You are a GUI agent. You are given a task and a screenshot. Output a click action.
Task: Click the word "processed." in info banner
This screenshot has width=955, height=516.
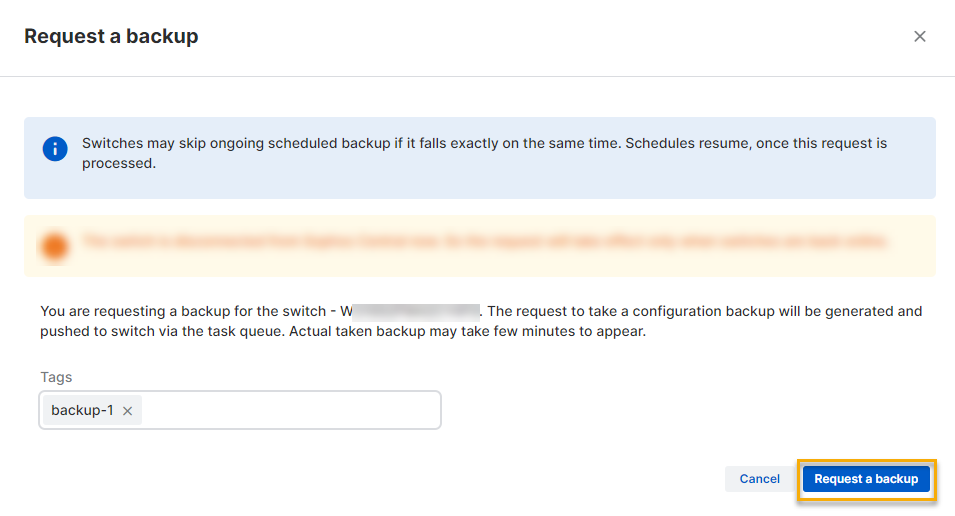[x=118, y=163]
